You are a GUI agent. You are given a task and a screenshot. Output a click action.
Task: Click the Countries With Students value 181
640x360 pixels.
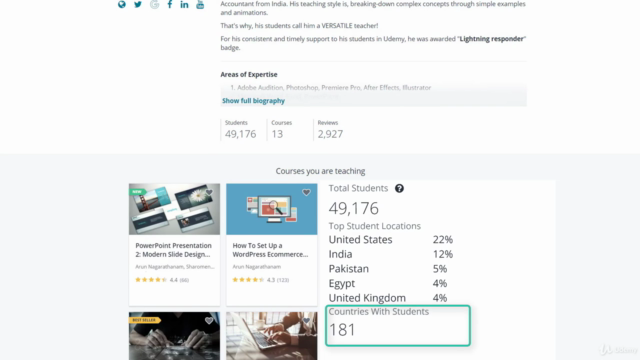(x=342, y=330)
